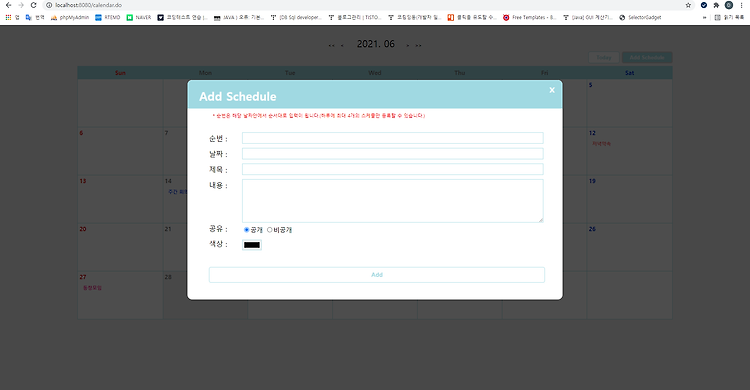750x390 pixels.
Task: Click the localhost:8080/calendar.do address bar
Action: (x=88, y=5)
